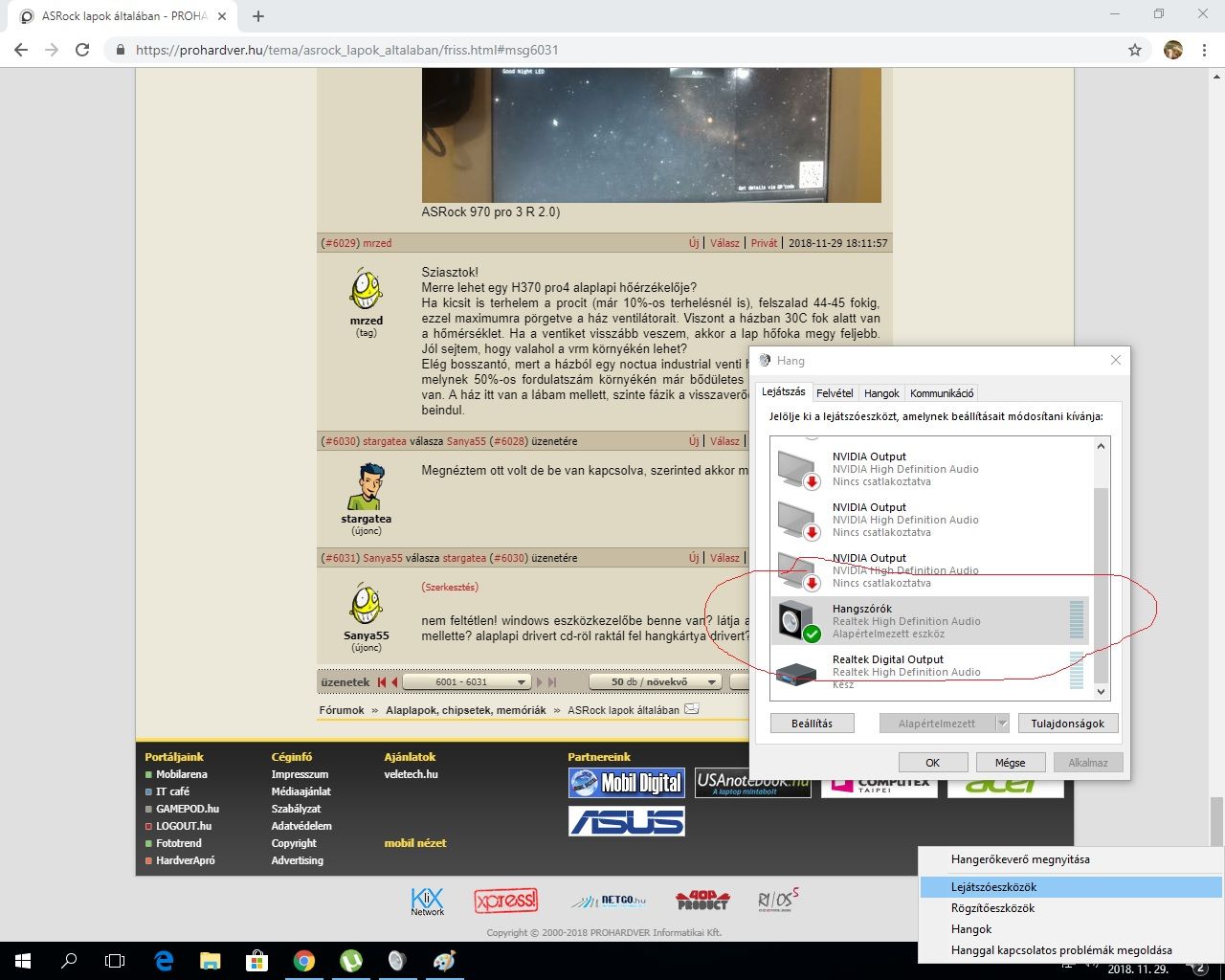
Task: Open Task View on the taskbar
Action: [x=115, y=961]
